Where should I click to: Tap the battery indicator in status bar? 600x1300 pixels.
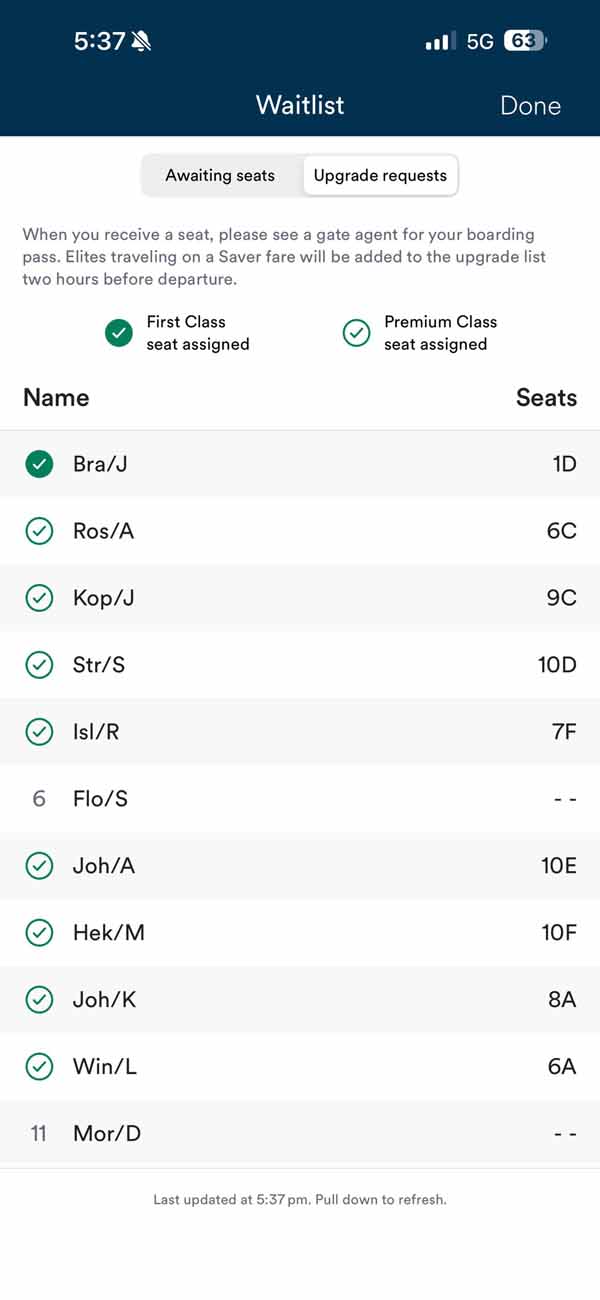click(x=525, y=42)
